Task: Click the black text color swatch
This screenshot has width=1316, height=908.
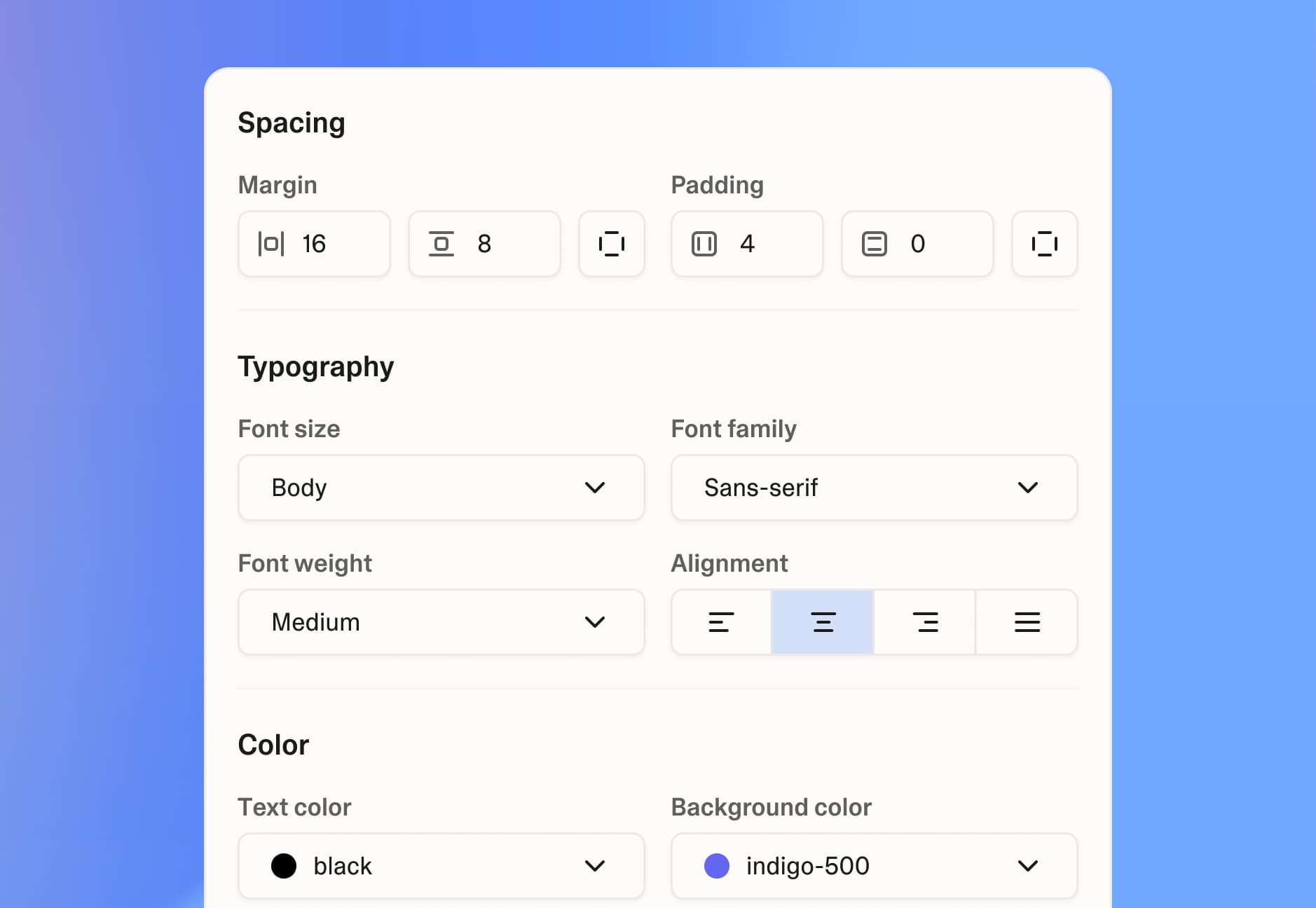Action: 284,866
